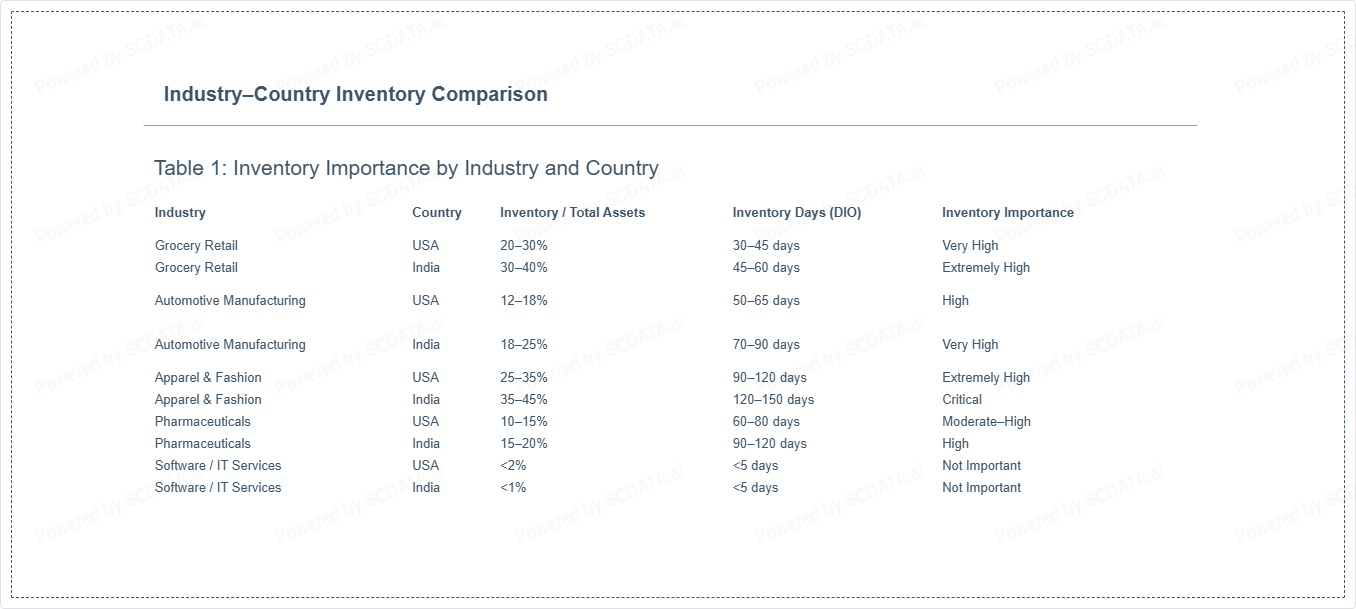
Task: Select the 20–30% cell for Grocery Retail
Action: (x=523, y=245)
